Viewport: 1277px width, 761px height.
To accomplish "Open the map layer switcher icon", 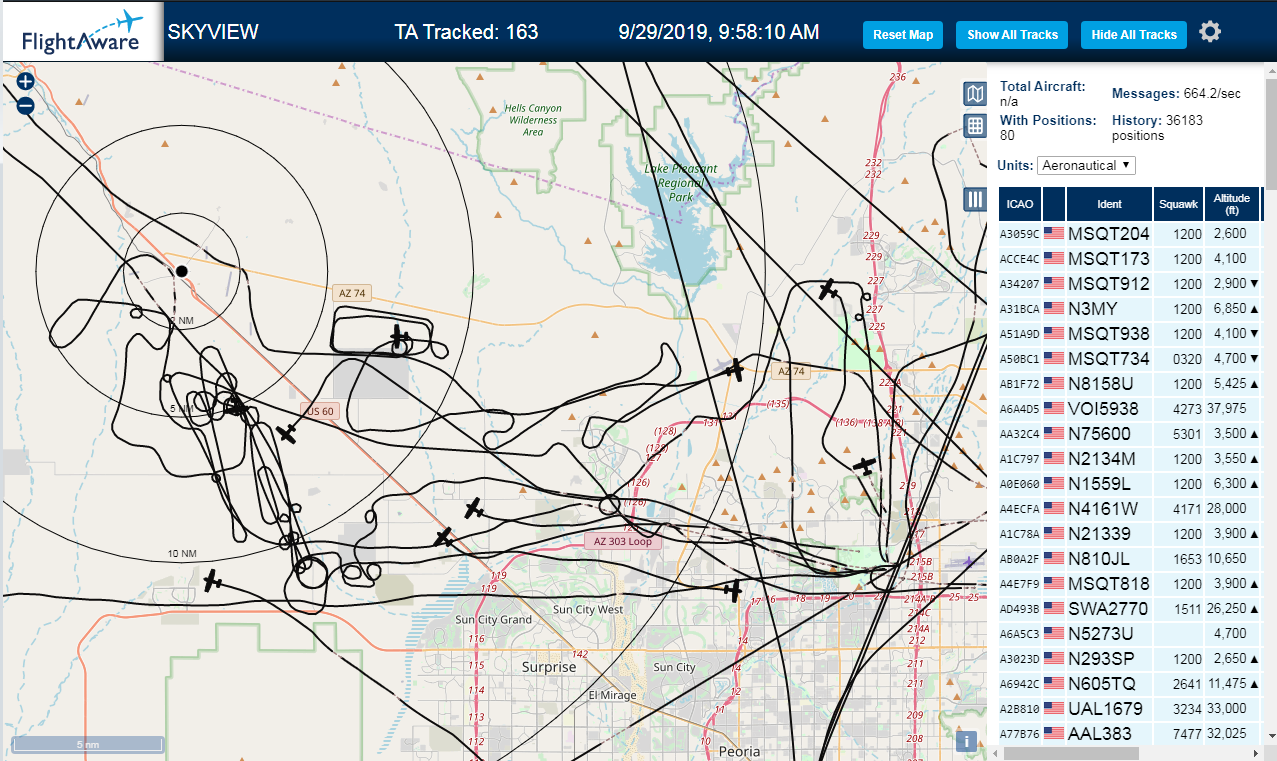I will (x=975, y=94).
